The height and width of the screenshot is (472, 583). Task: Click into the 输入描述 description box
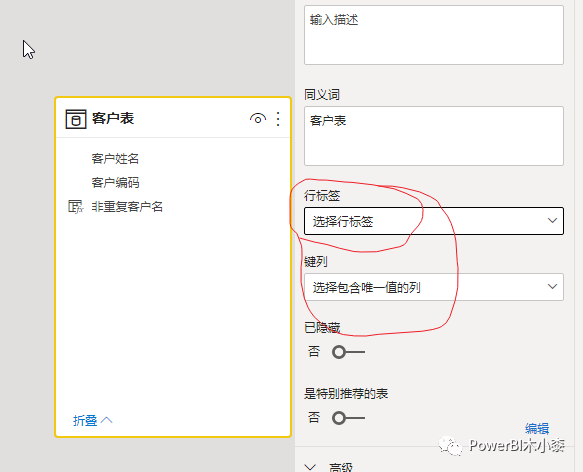434,35
